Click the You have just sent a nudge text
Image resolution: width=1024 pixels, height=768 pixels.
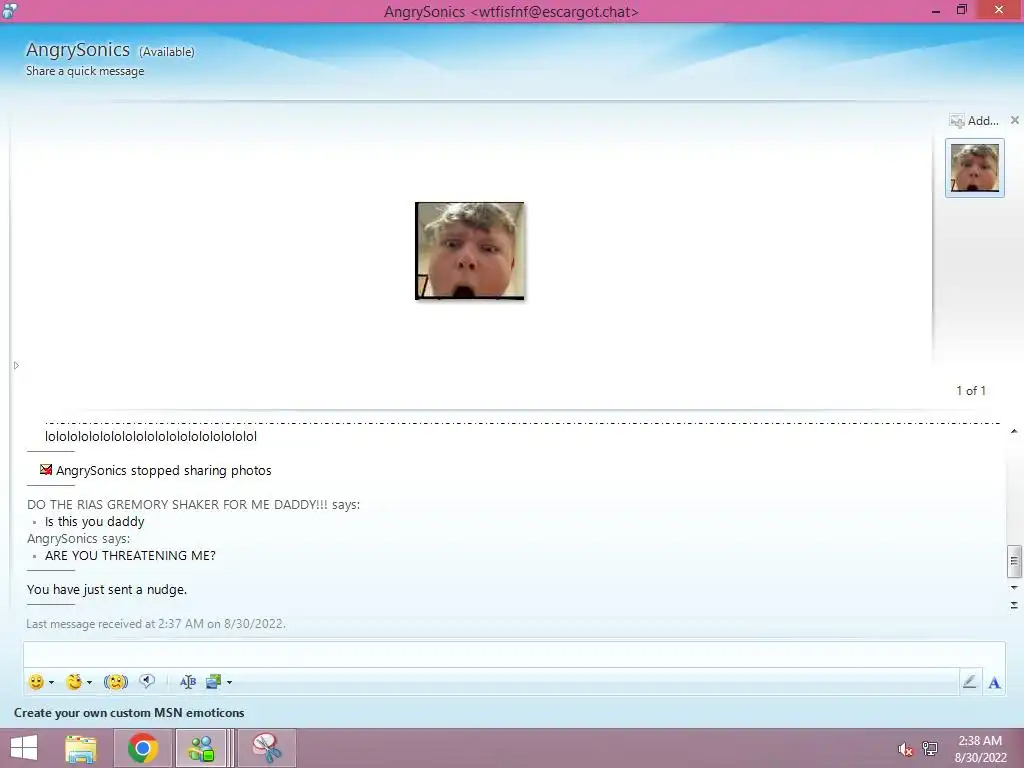tap(107, 590)
